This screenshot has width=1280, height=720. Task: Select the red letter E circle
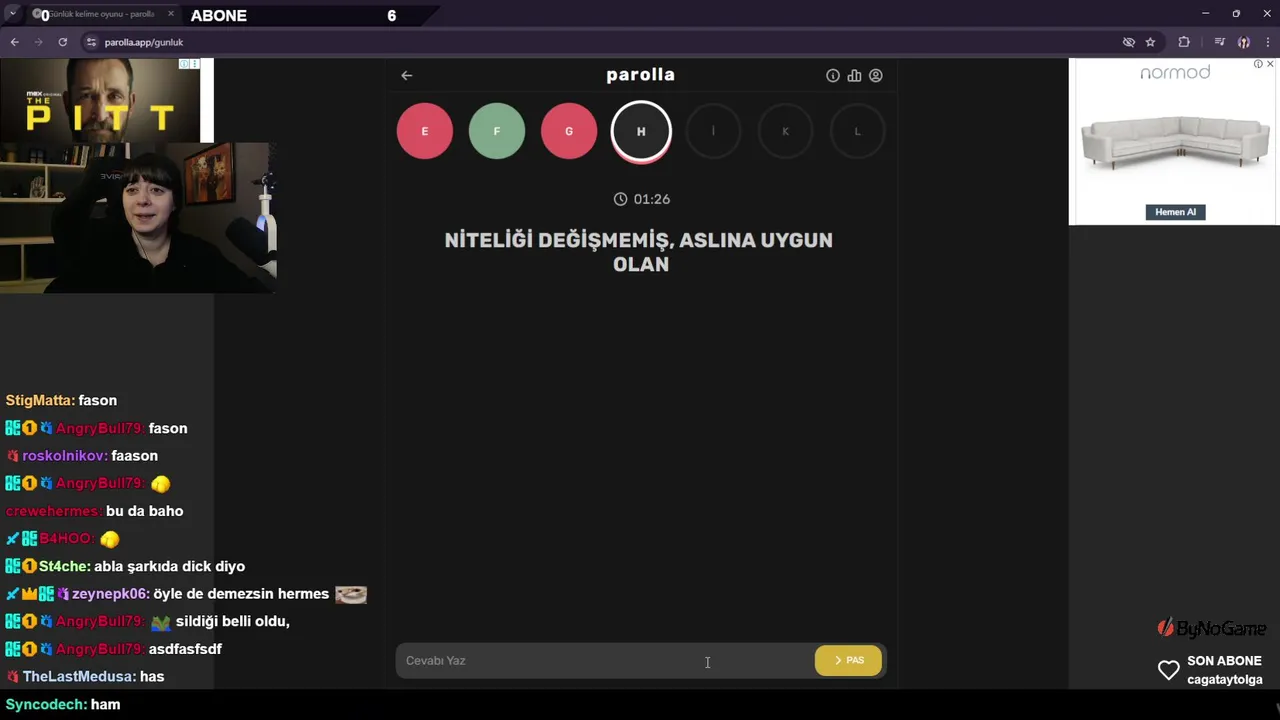[425, 131]
